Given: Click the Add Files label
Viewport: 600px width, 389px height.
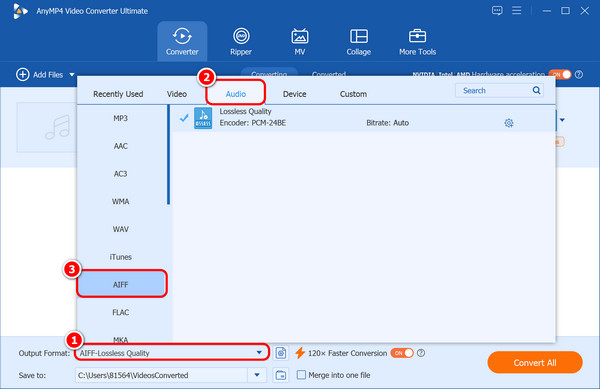Looking at the screenshot, I should tap(48, 75).
